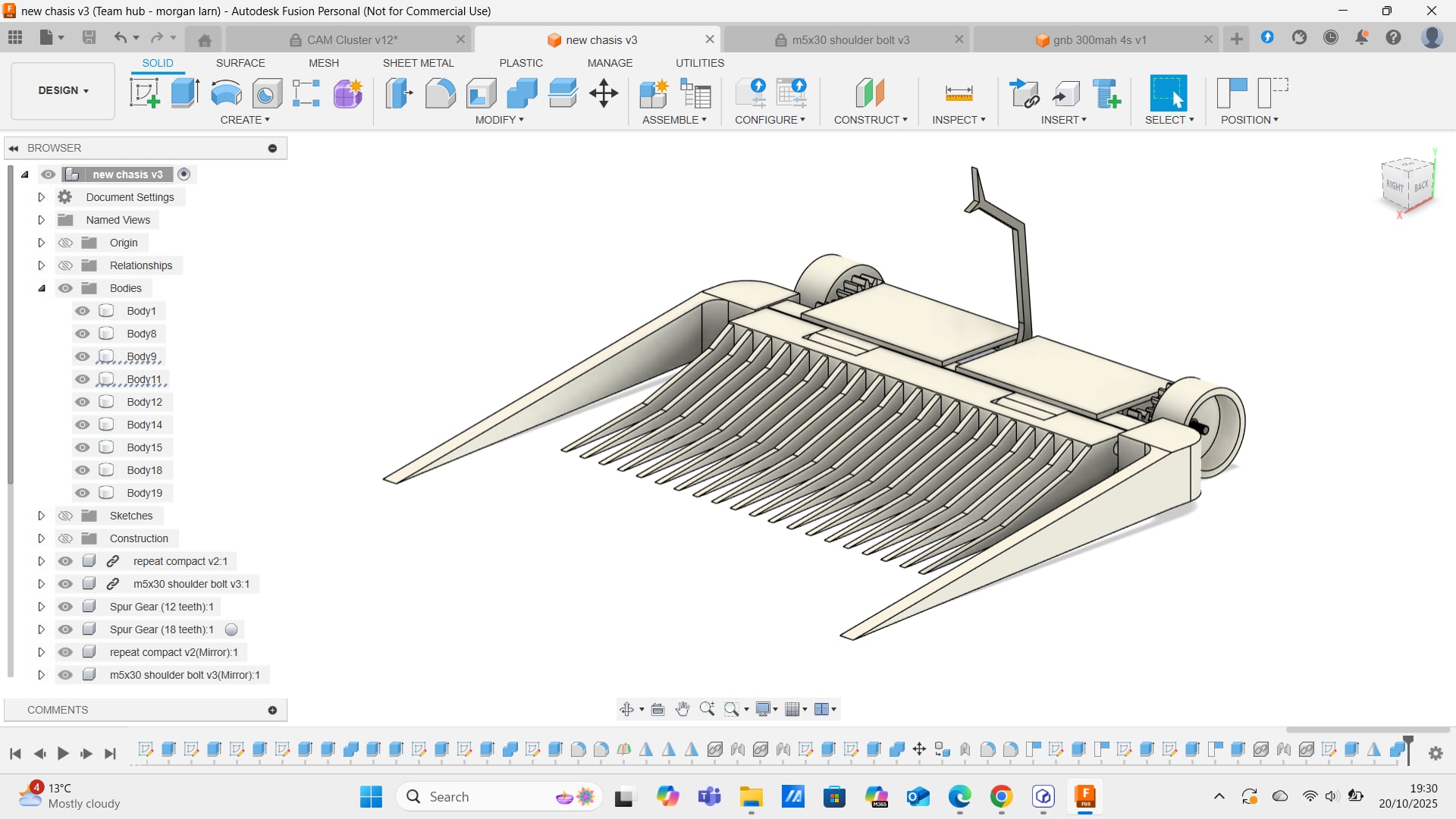Open the CONSTRUCT menu
The height and width of the screenshot is (819, 1456).
(x=870, y=120)
